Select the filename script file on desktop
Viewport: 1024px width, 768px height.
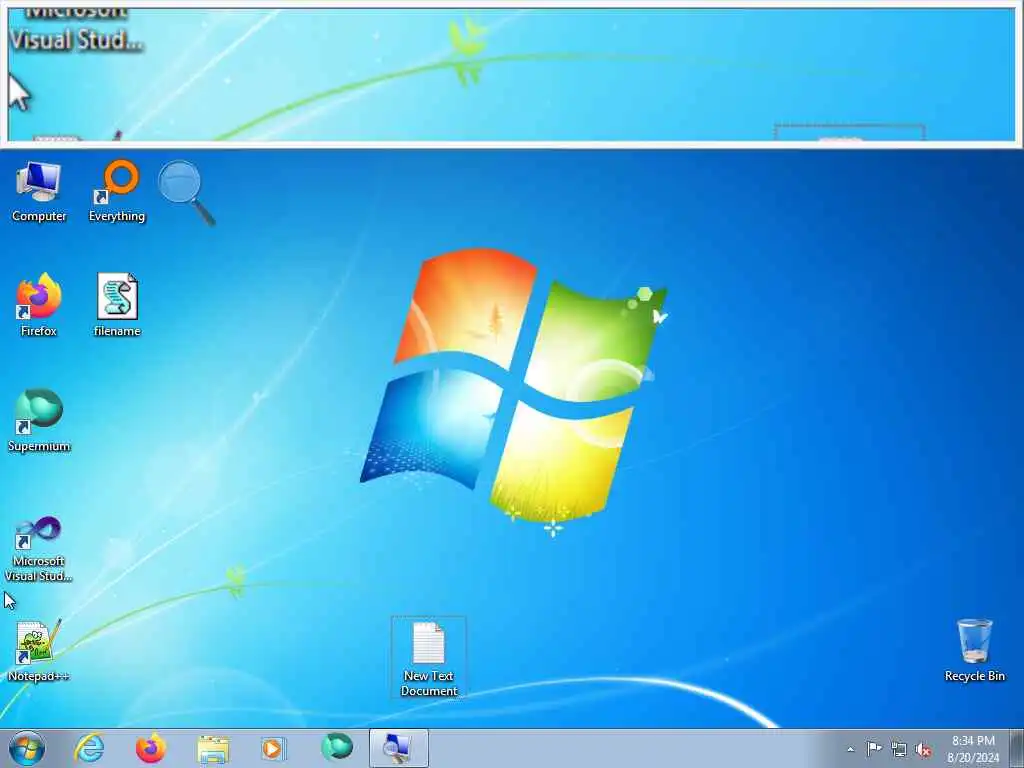[x=117, y=306]
